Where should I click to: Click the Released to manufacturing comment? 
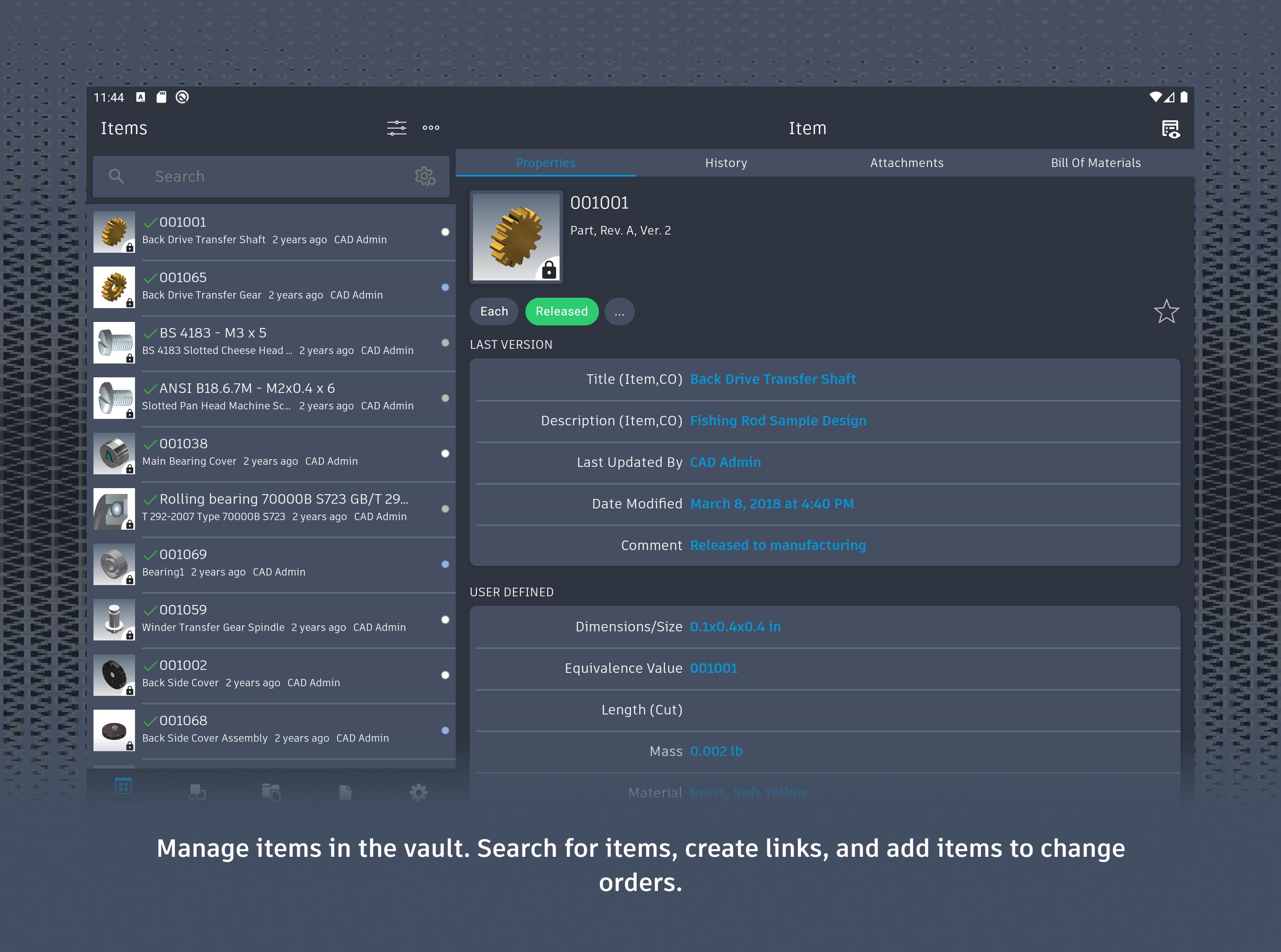pos(778,545)
